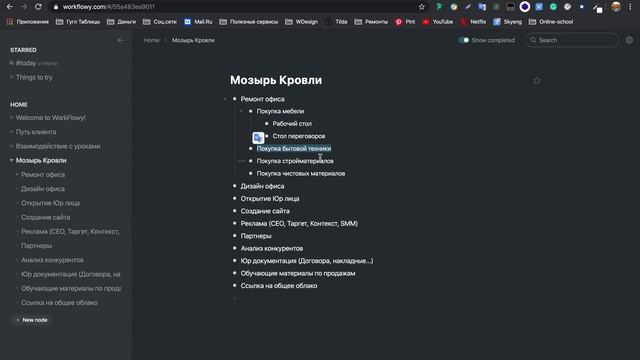Open the Tilda bookmark

(x=336, y=22)
